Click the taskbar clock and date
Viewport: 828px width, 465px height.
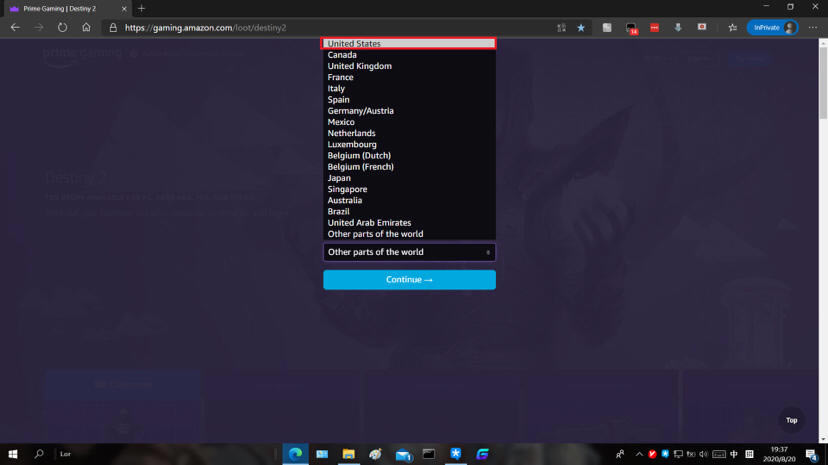[779, 454]
